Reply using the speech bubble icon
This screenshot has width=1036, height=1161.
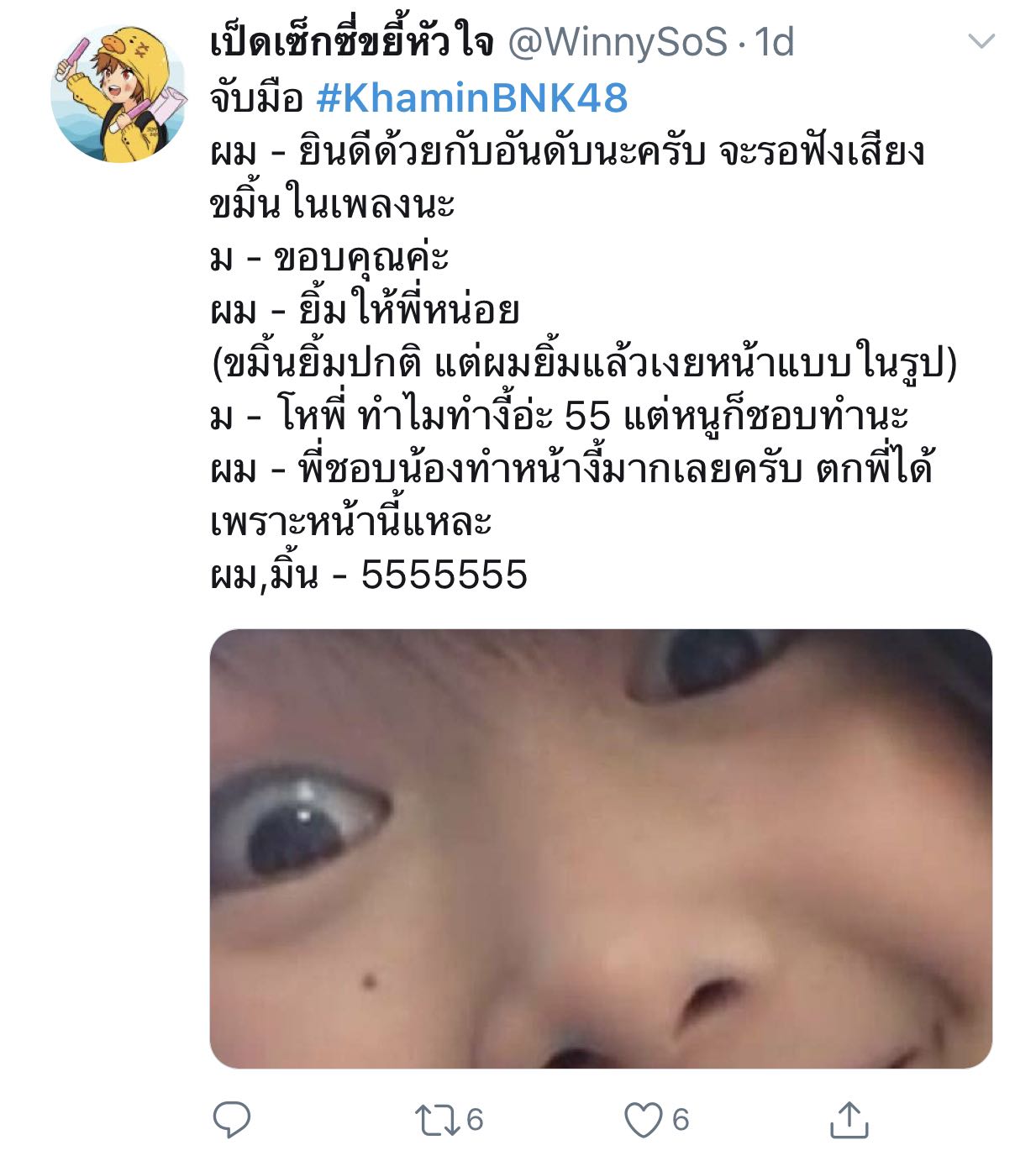[231, 1119]
